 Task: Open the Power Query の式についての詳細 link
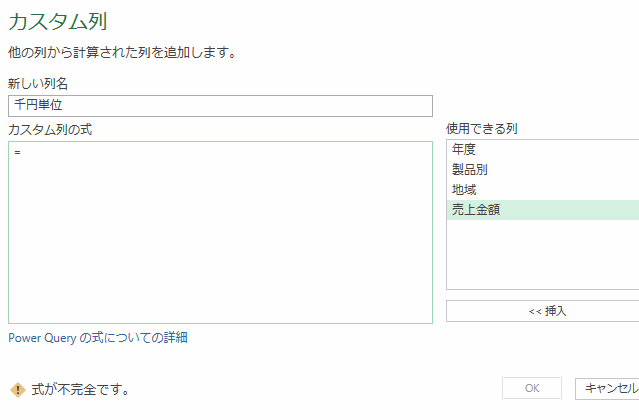tap(98, 338)
